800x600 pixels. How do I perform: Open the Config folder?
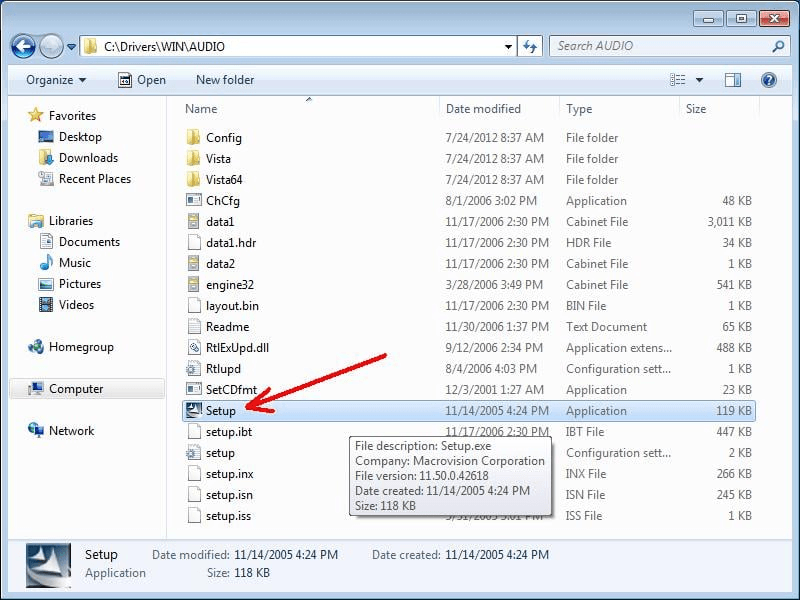point(222,137)
